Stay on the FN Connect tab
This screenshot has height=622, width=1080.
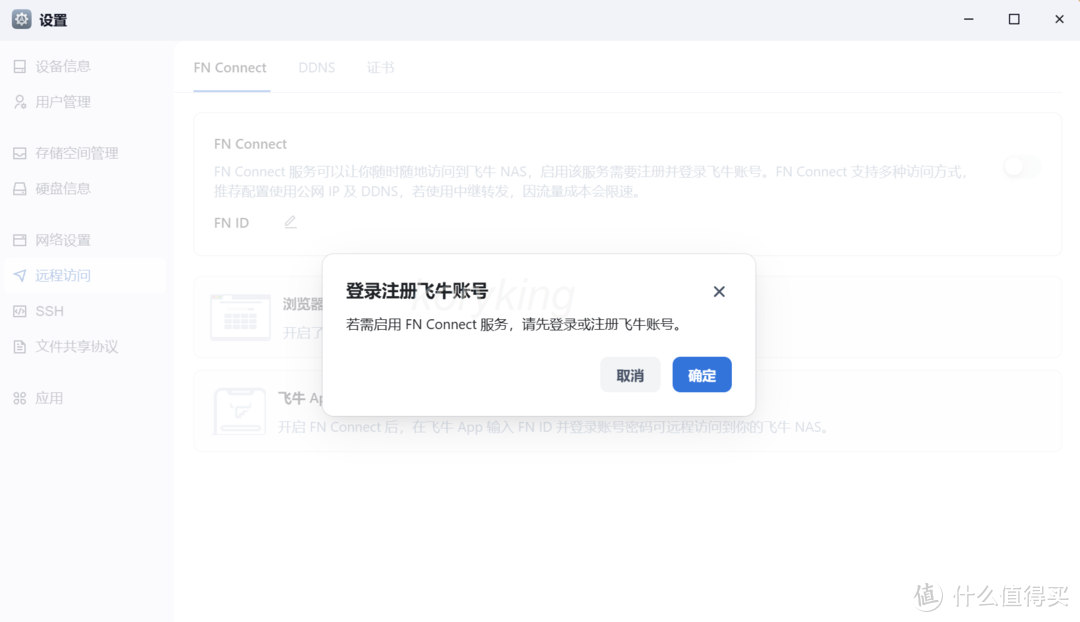click(x=230, y=67)
